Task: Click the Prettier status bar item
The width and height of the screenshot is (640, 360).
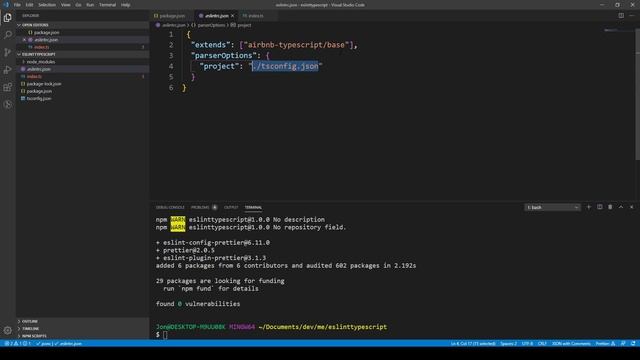Action: coord(605,344)
